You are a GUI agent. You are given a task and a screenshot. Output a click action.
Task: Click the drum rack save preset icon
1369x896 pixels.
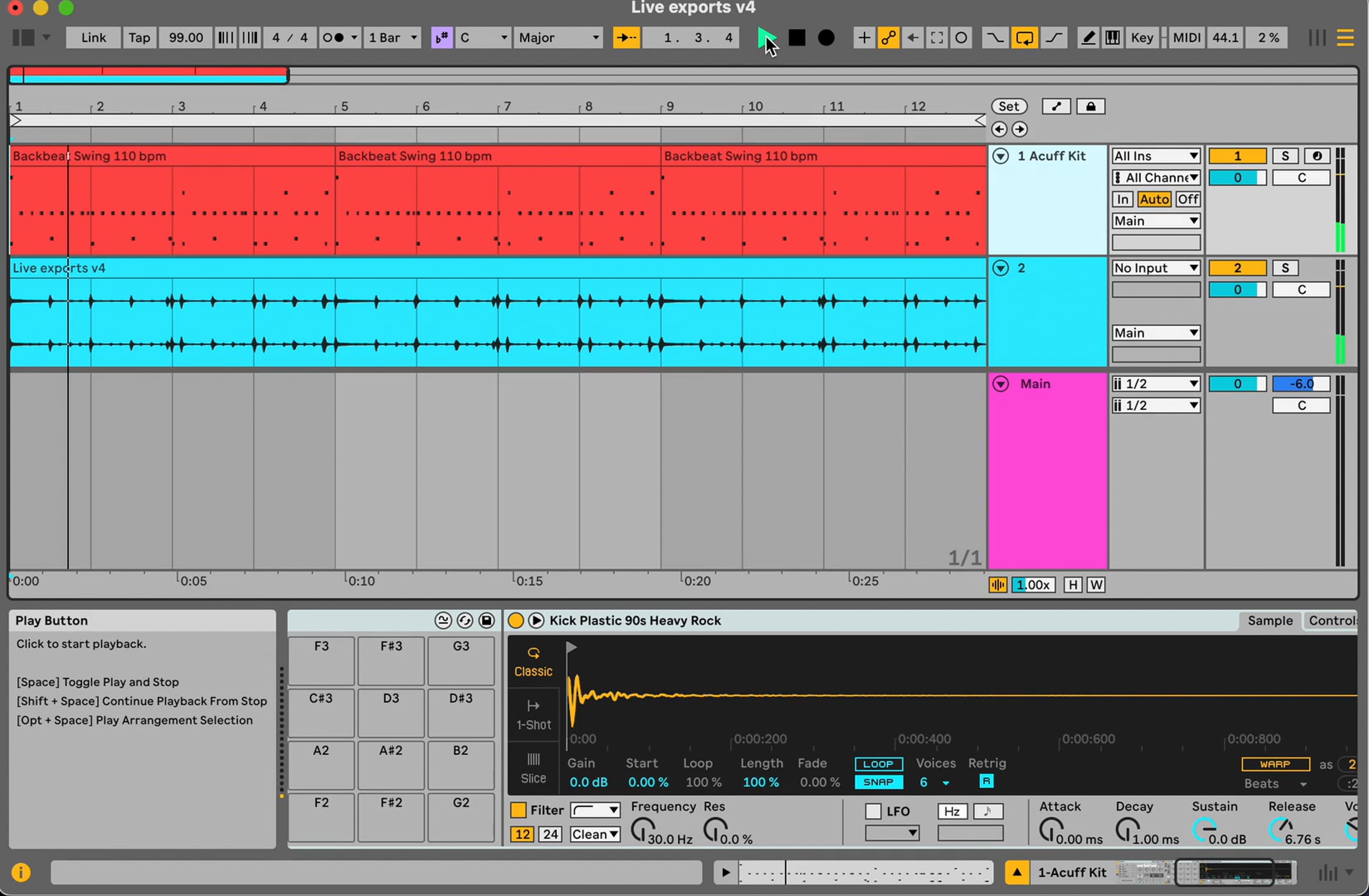(487, 621)
